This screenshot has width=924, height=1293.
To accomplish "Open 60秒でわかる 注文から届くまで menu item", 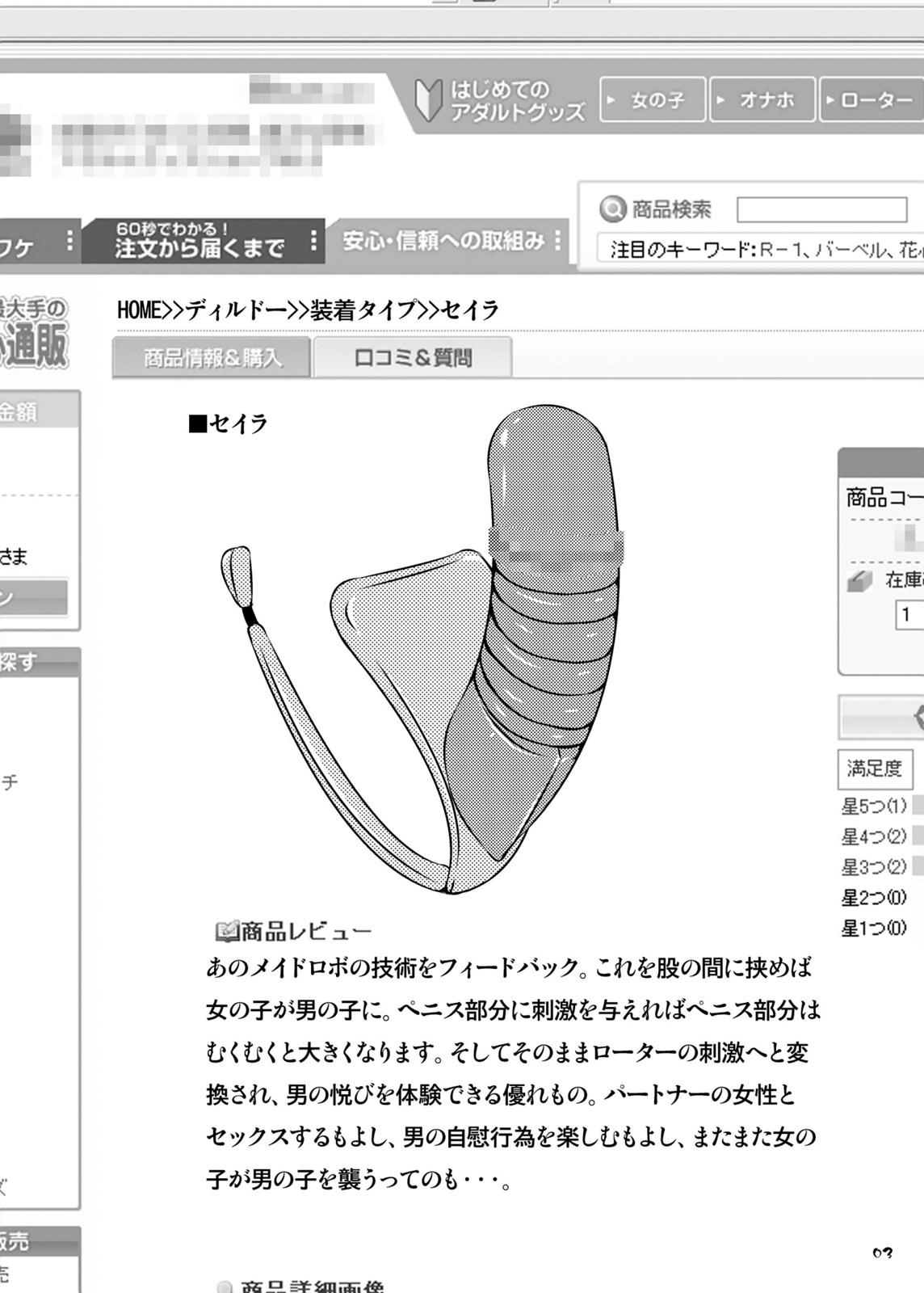I will 199,241.
